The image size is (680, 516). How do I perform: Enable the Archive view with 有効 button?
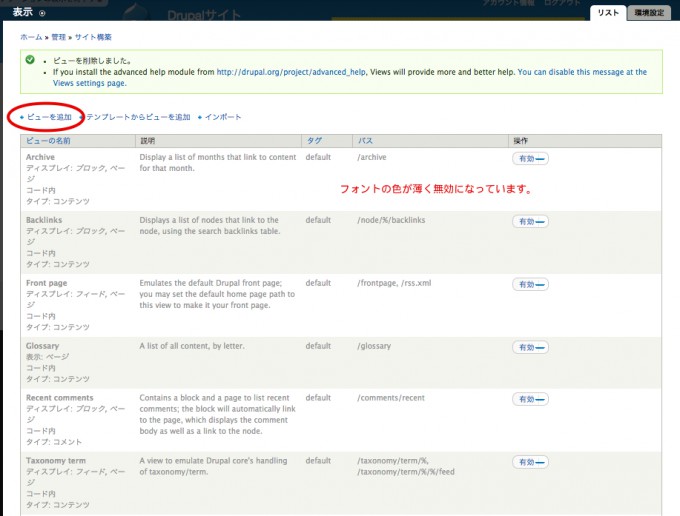click(523, 158)
